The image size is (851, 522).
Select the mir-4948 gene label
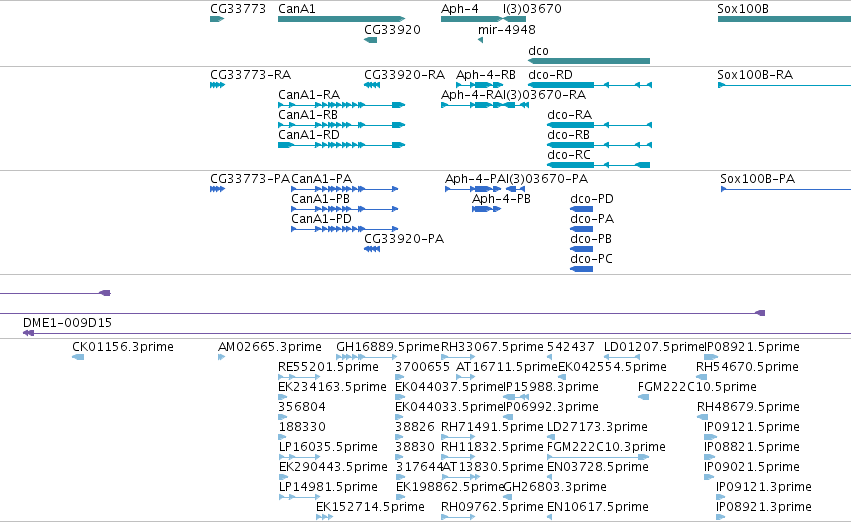[x=506, y=30]
